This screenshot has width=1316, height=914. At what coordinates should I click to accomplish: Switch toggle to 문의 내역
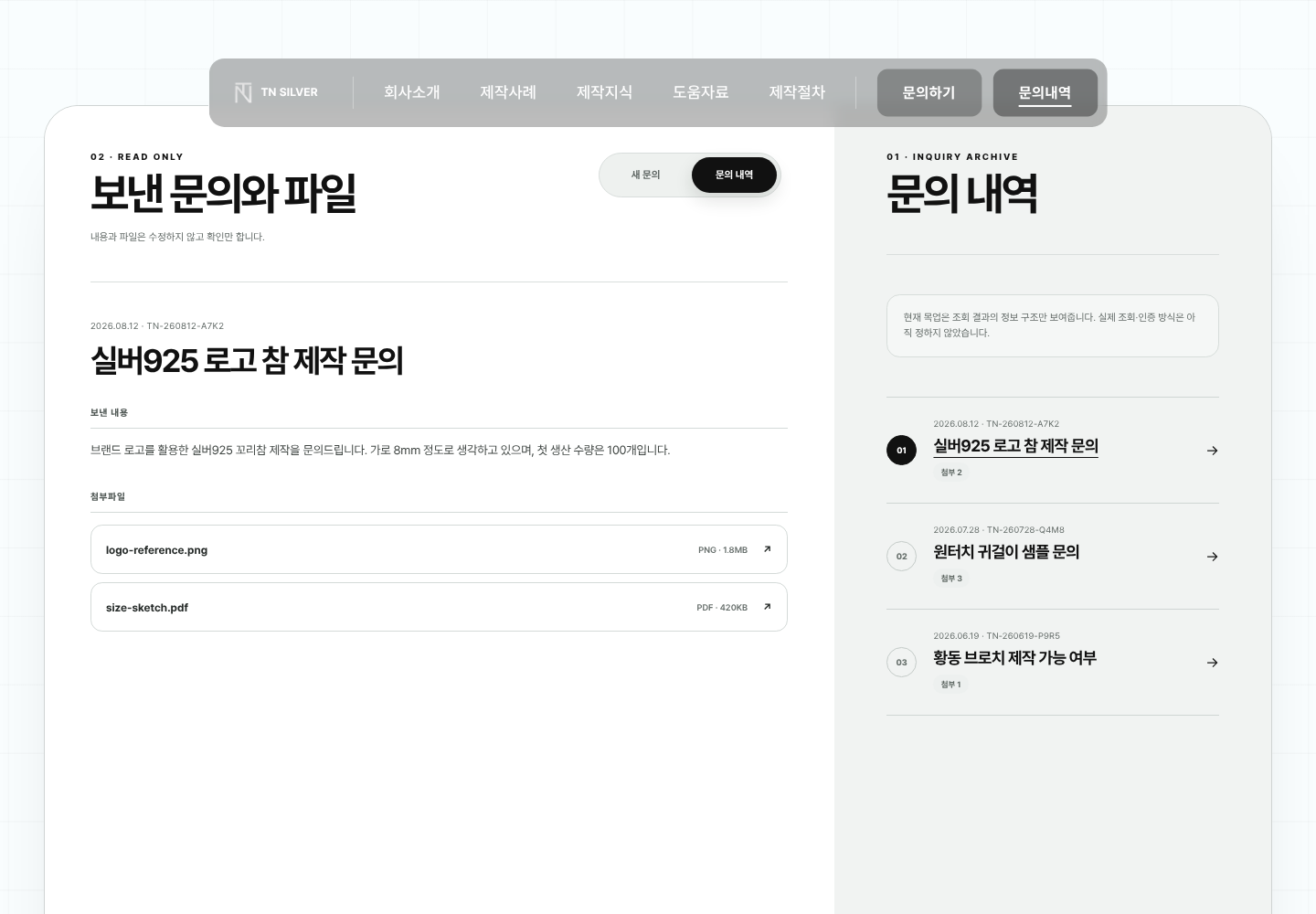click(x=734, y=175)
